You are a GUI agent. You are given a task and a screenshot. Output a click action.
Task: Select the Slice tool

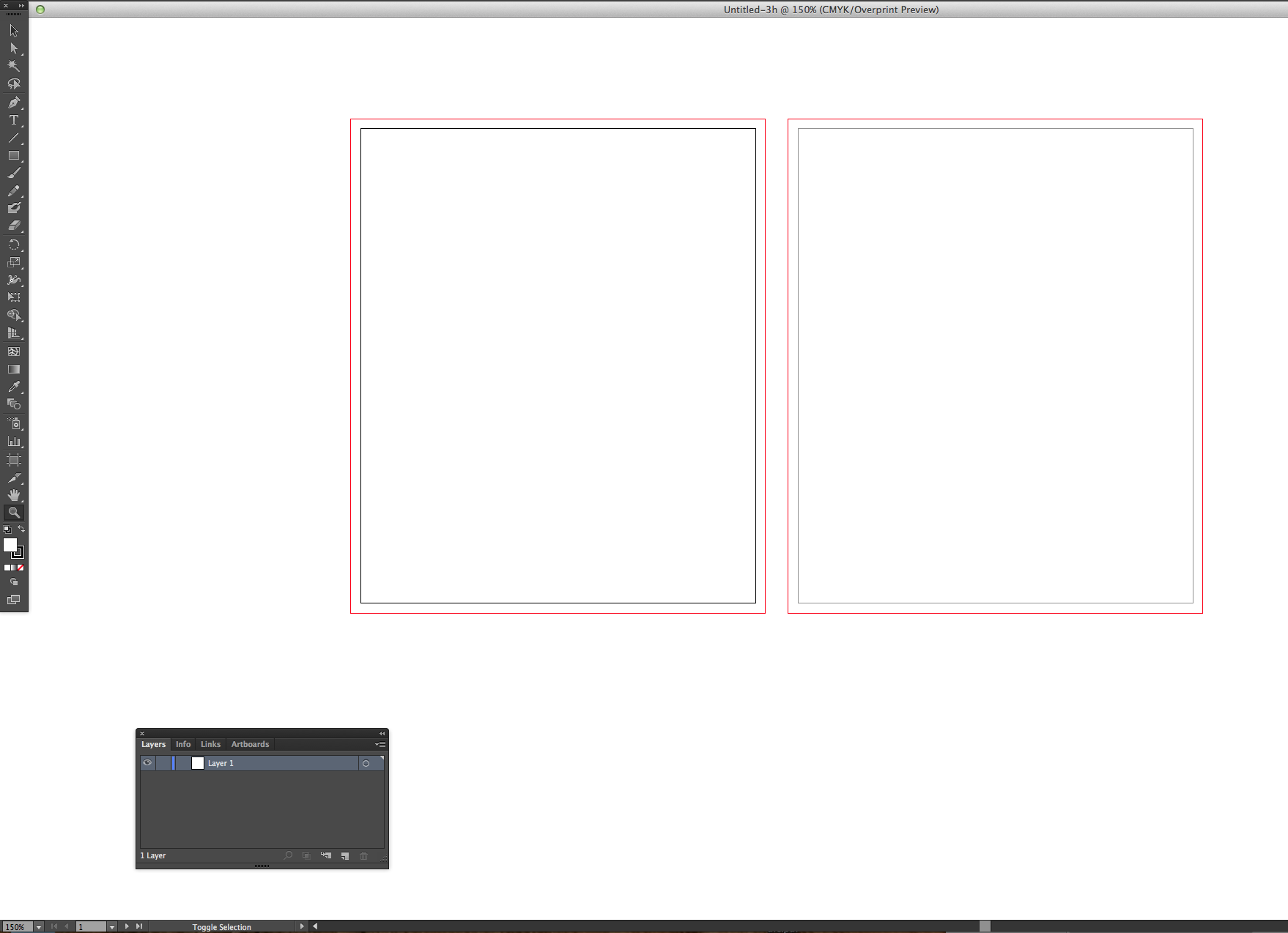click(x=14, y=477)
